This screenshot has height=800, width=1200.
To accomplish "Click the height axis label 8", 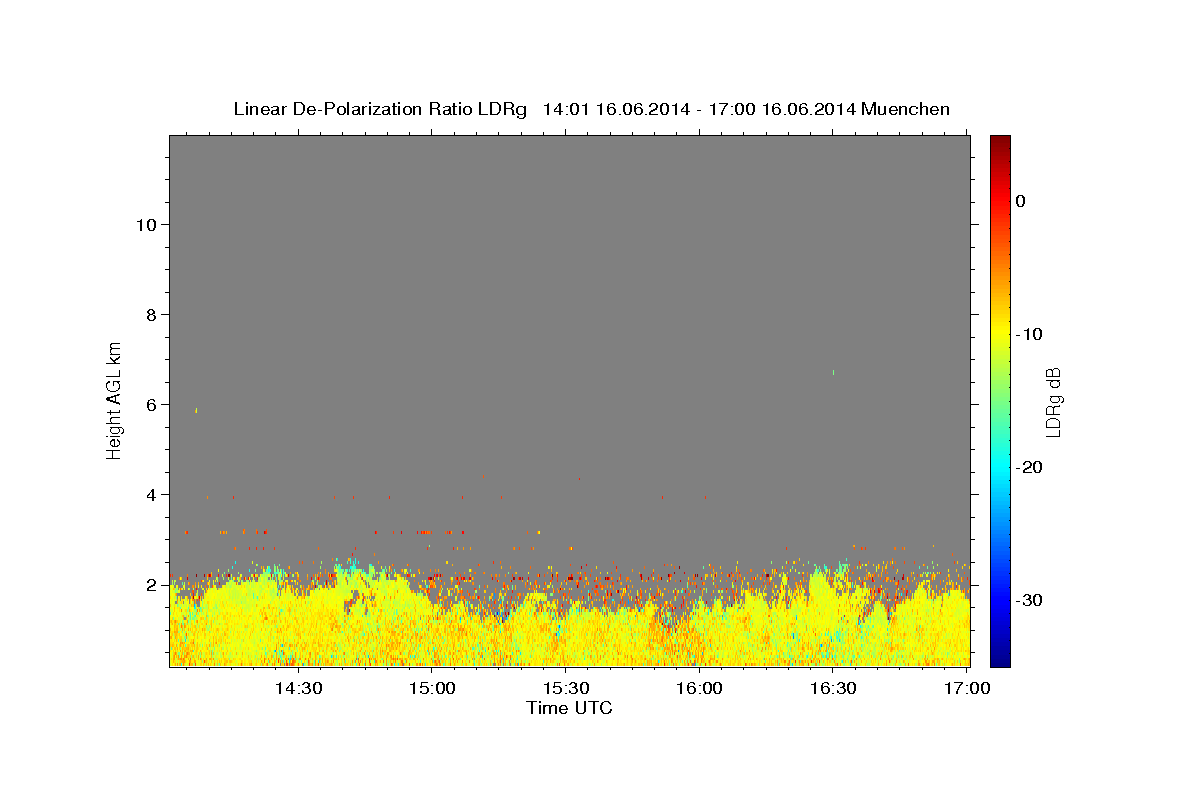I will pos(152,314).
